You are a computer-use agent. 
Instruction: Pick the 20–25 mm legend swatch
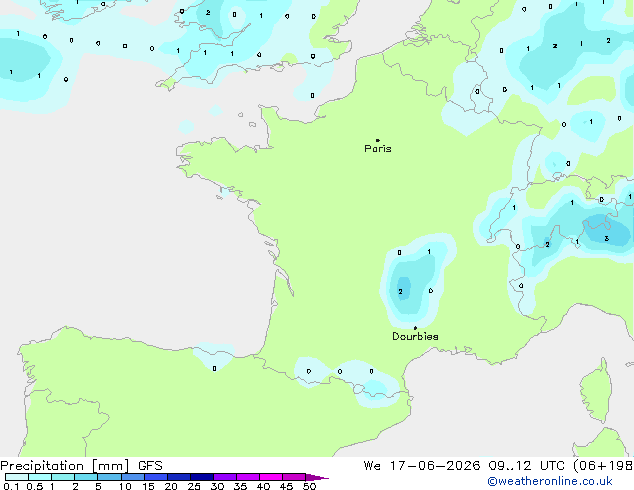[x=178, y=477]
